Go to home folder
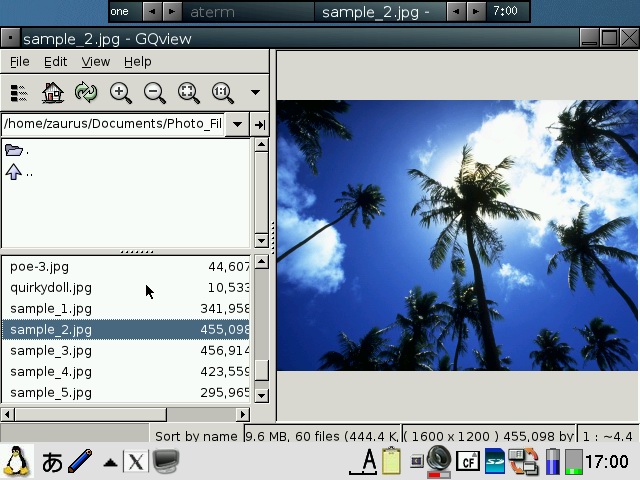640x480 pixels. tap(52, 93)
